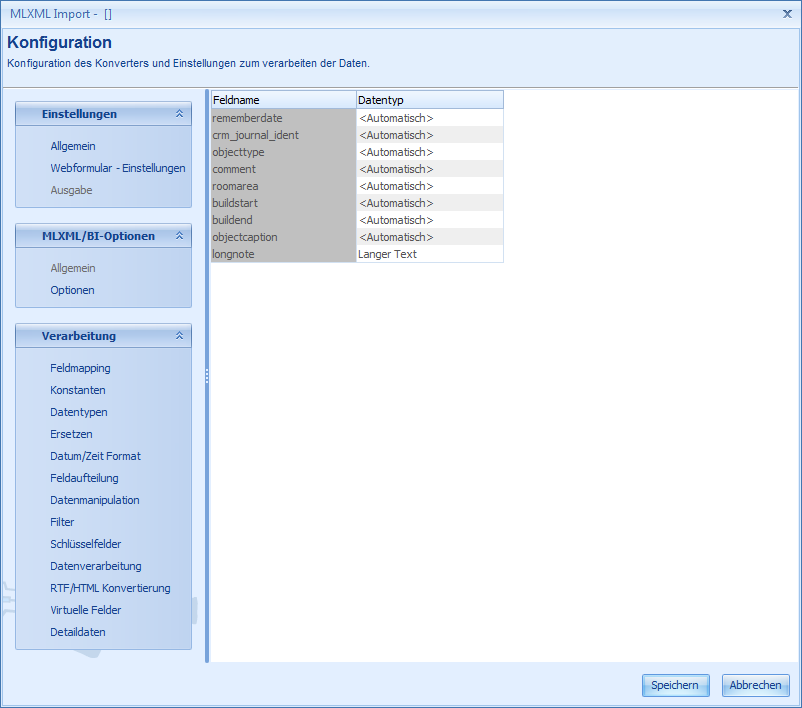This screenshot has height=708, width=802.
Task: Open Webformular - Einstellungen settings
Action: pos(118,169)
